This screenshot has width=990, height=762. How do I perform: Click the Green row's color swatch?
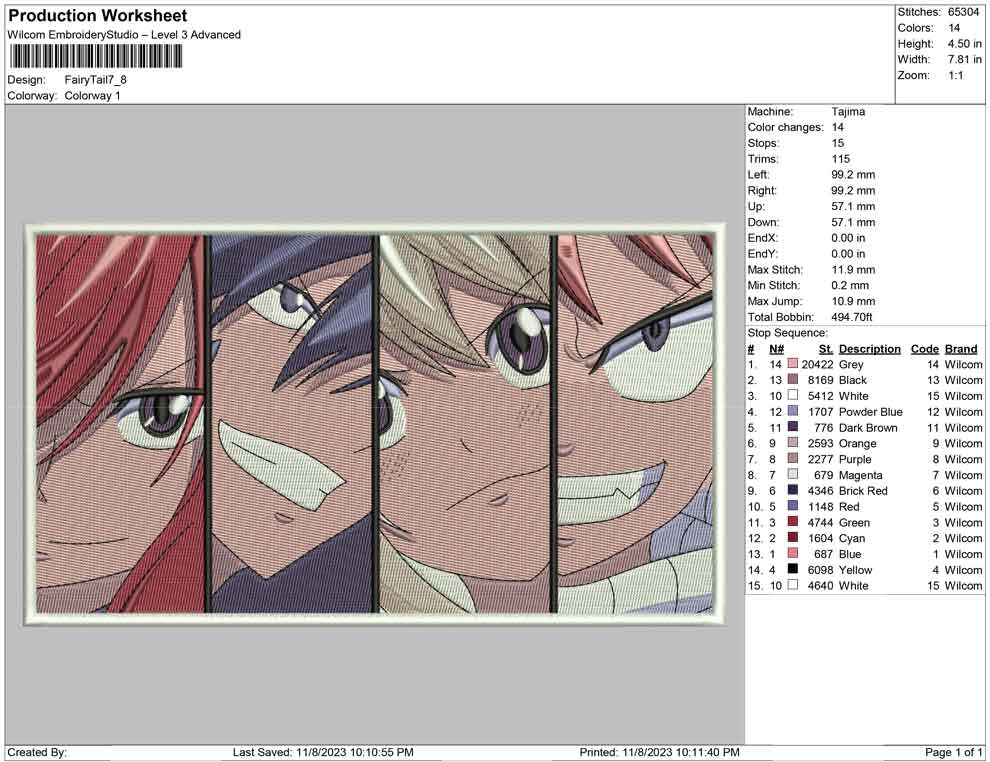[x=792, y=522]
